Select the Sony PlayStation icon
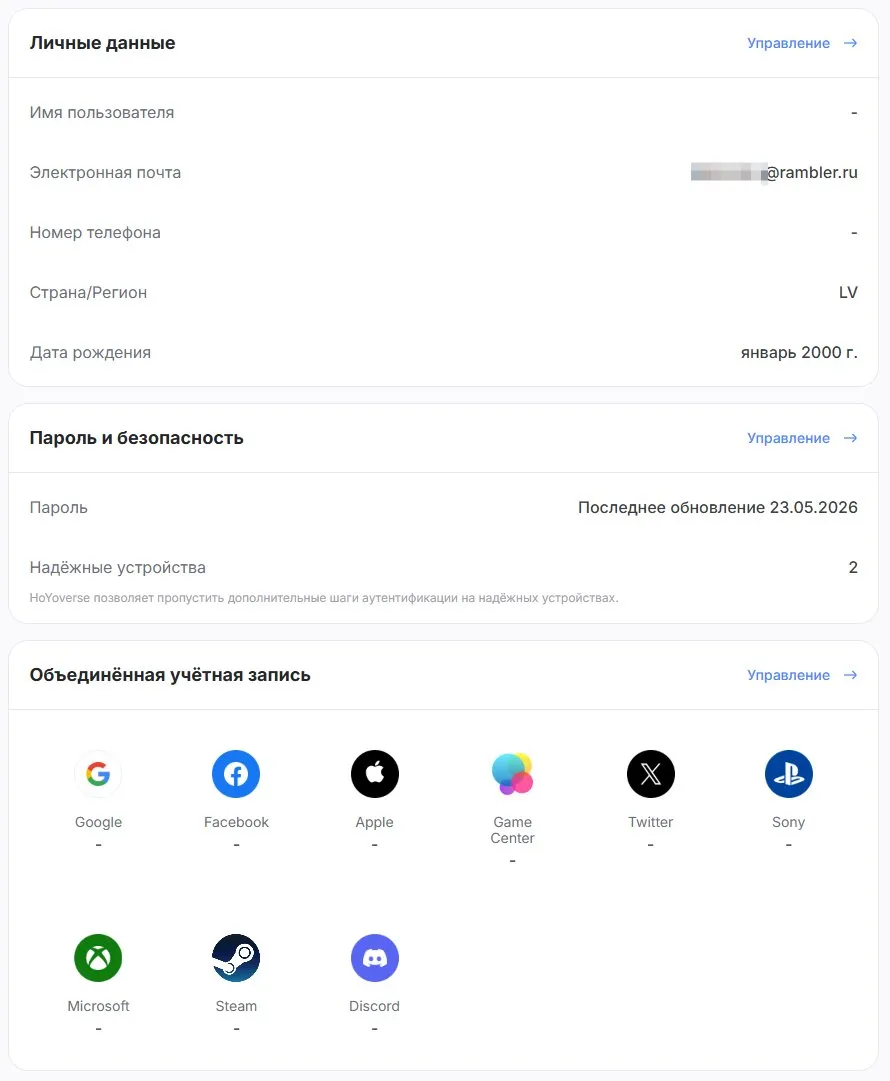 pyautogui.click(x=789, y=774)
